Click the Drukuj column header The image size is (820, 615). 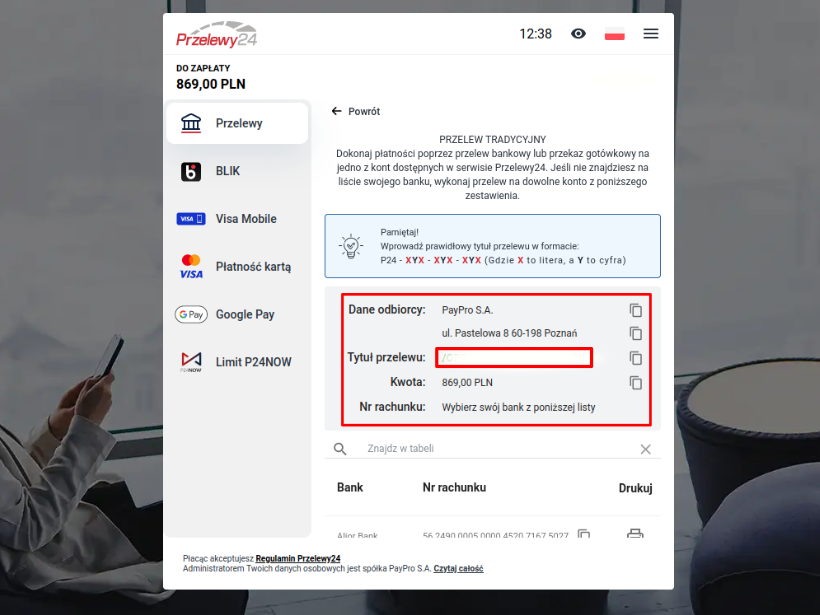click(x=635, y=488)
